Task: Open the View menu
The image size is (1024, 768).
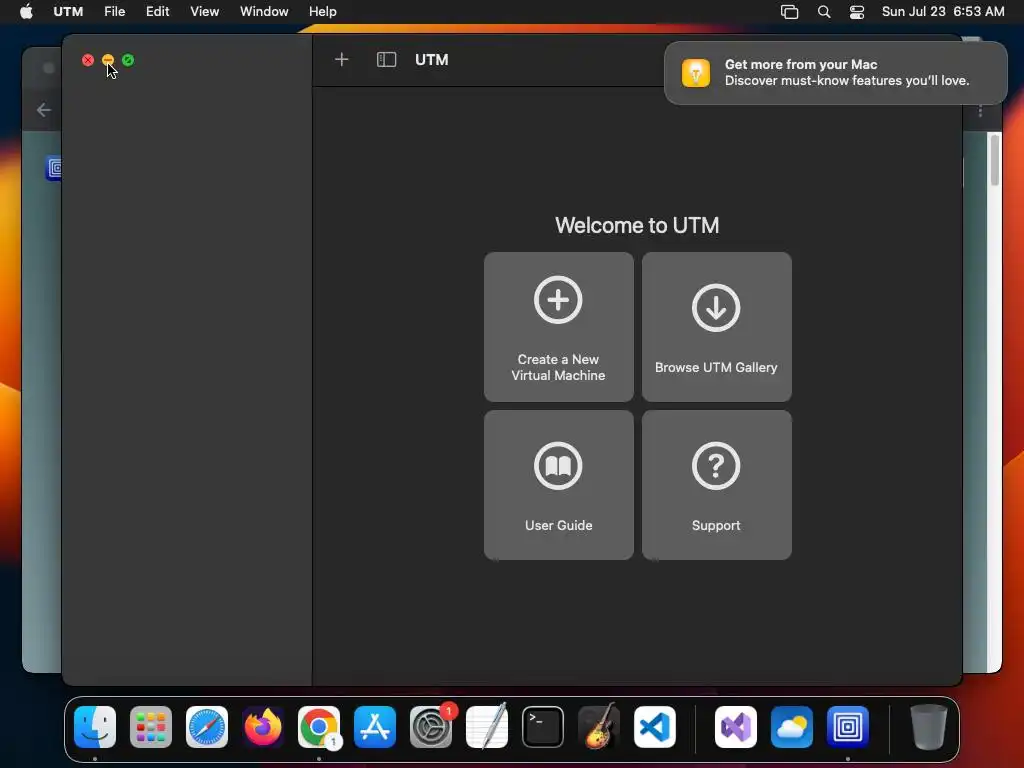Action: [204, 12]
